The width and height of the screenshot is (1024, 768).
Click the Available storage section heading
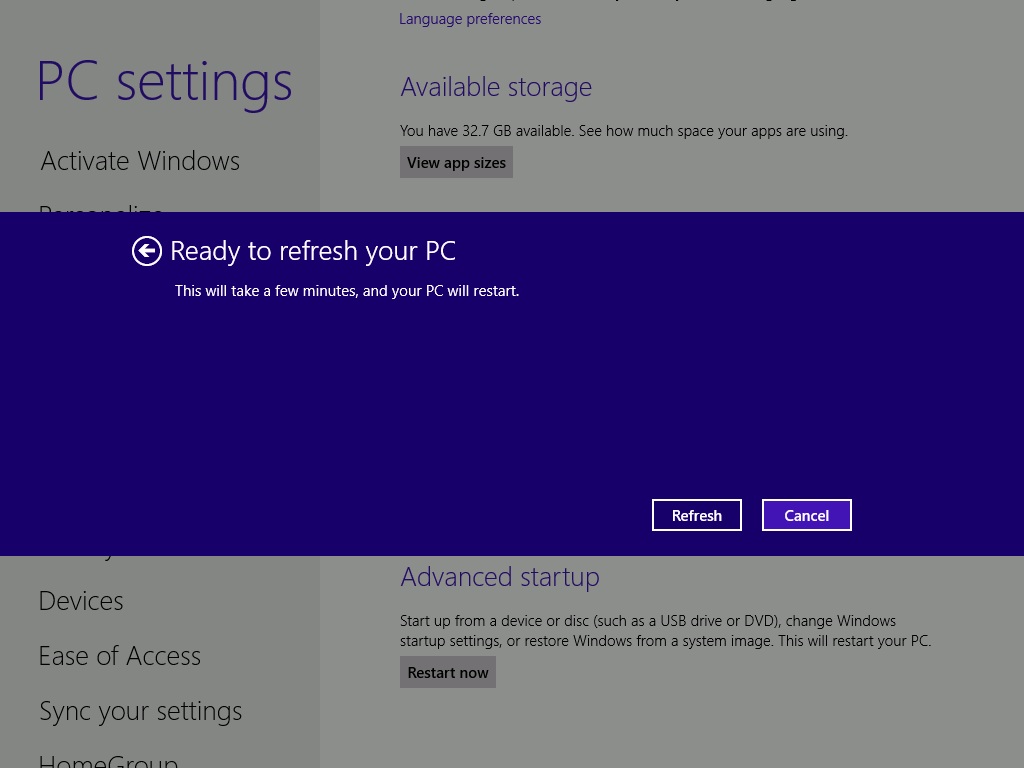[495, 87]
